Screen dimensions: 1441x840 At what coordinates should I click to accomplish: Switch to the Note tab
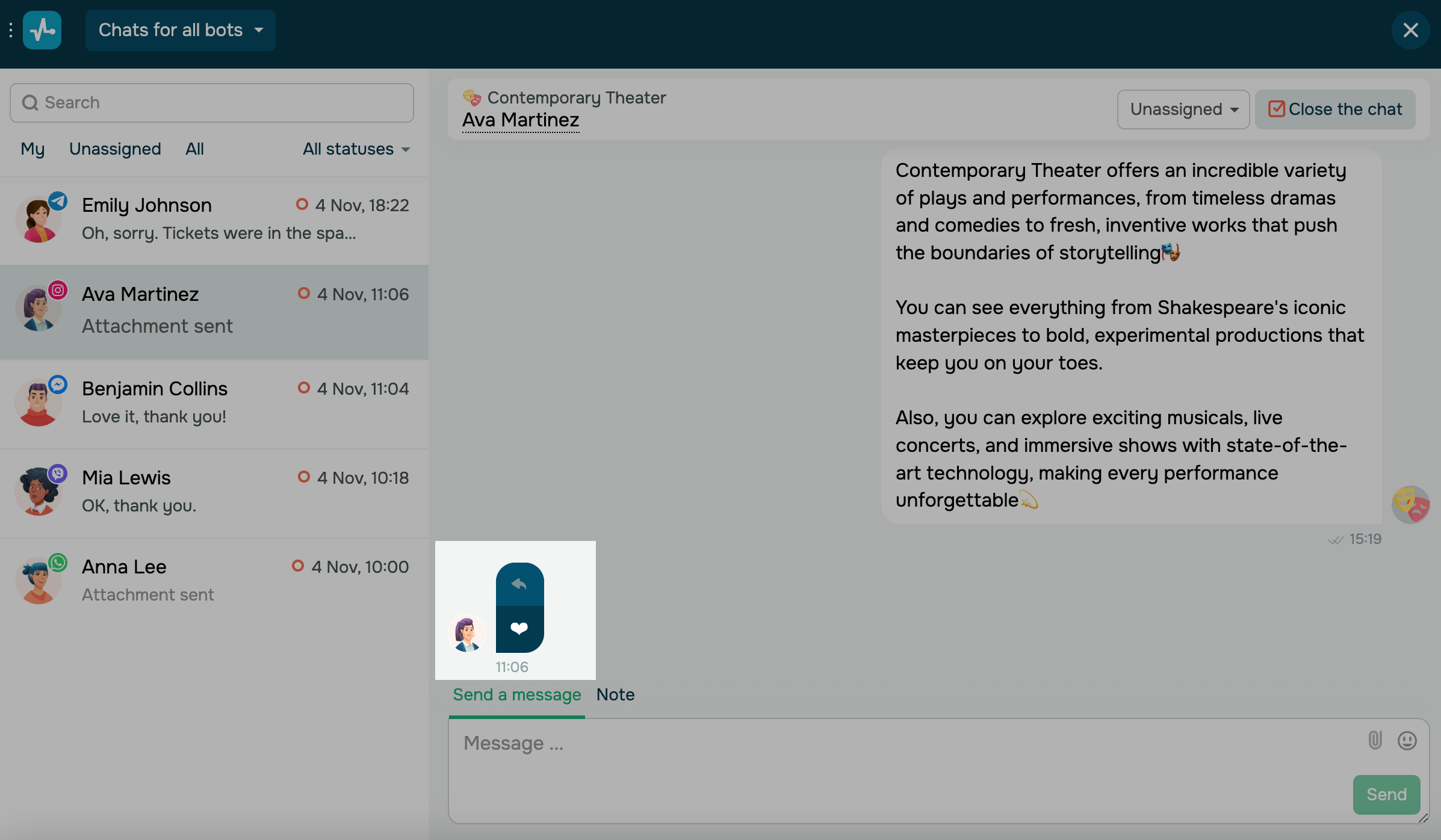click(615, 694)
